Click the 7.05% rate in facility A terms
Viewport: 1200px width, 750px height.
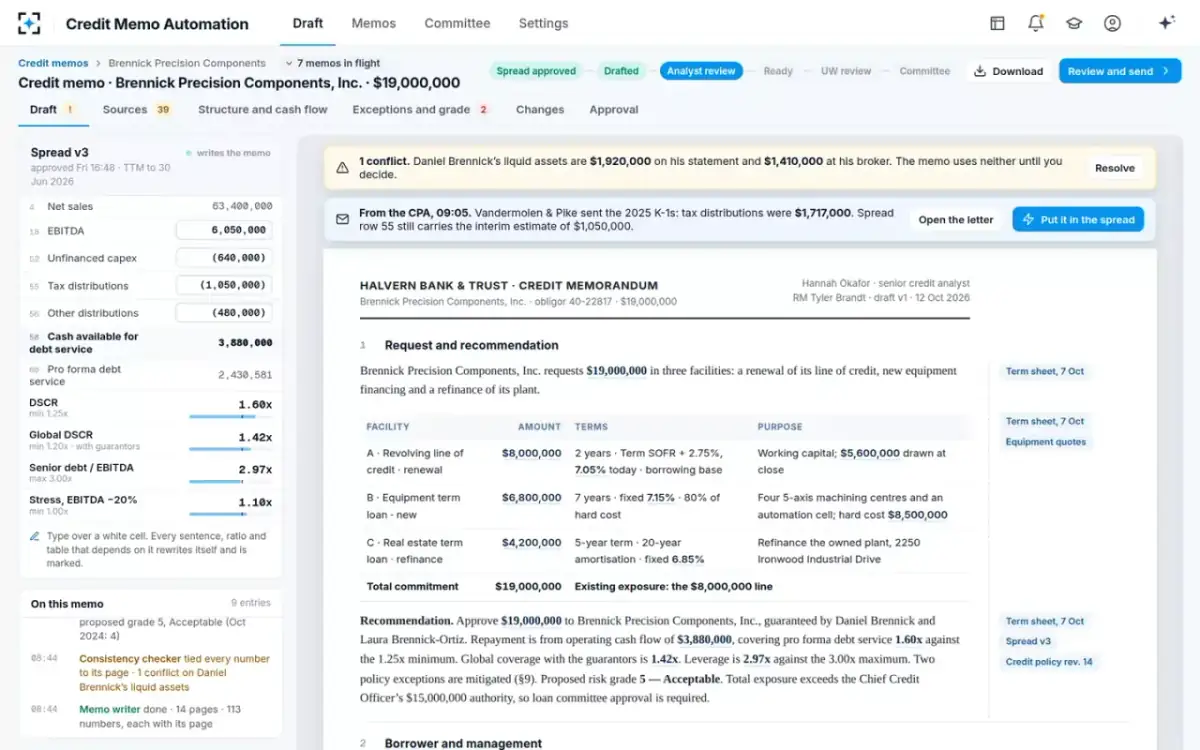590,470
